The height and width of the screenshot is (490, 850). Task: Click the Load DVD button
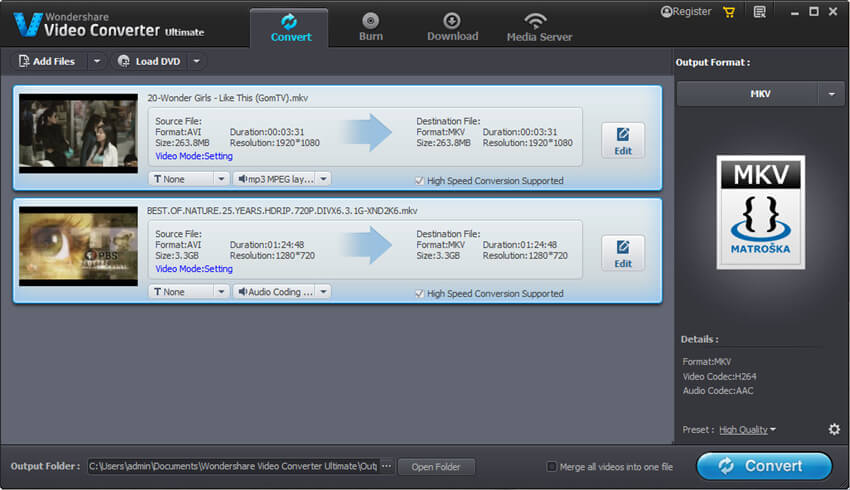150,61
